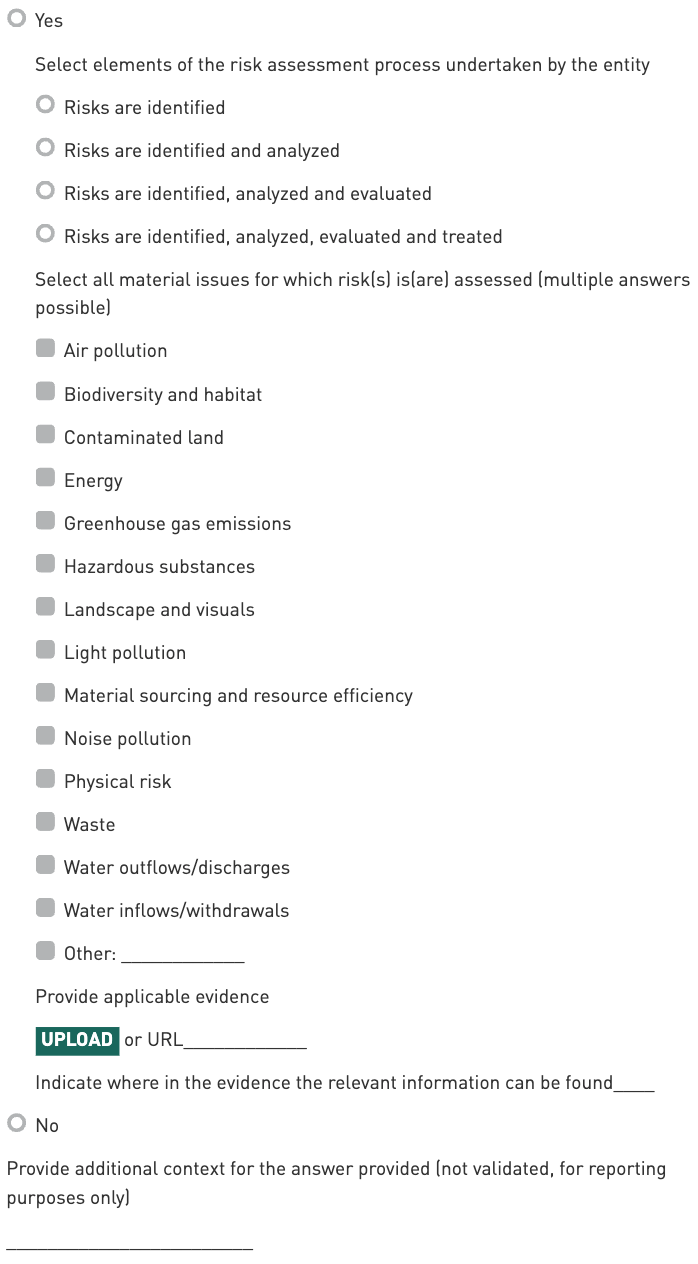Tick the Physical risk checkbox
The height and width of the screenshot is (1264, 698).
[x=45, y=779]
